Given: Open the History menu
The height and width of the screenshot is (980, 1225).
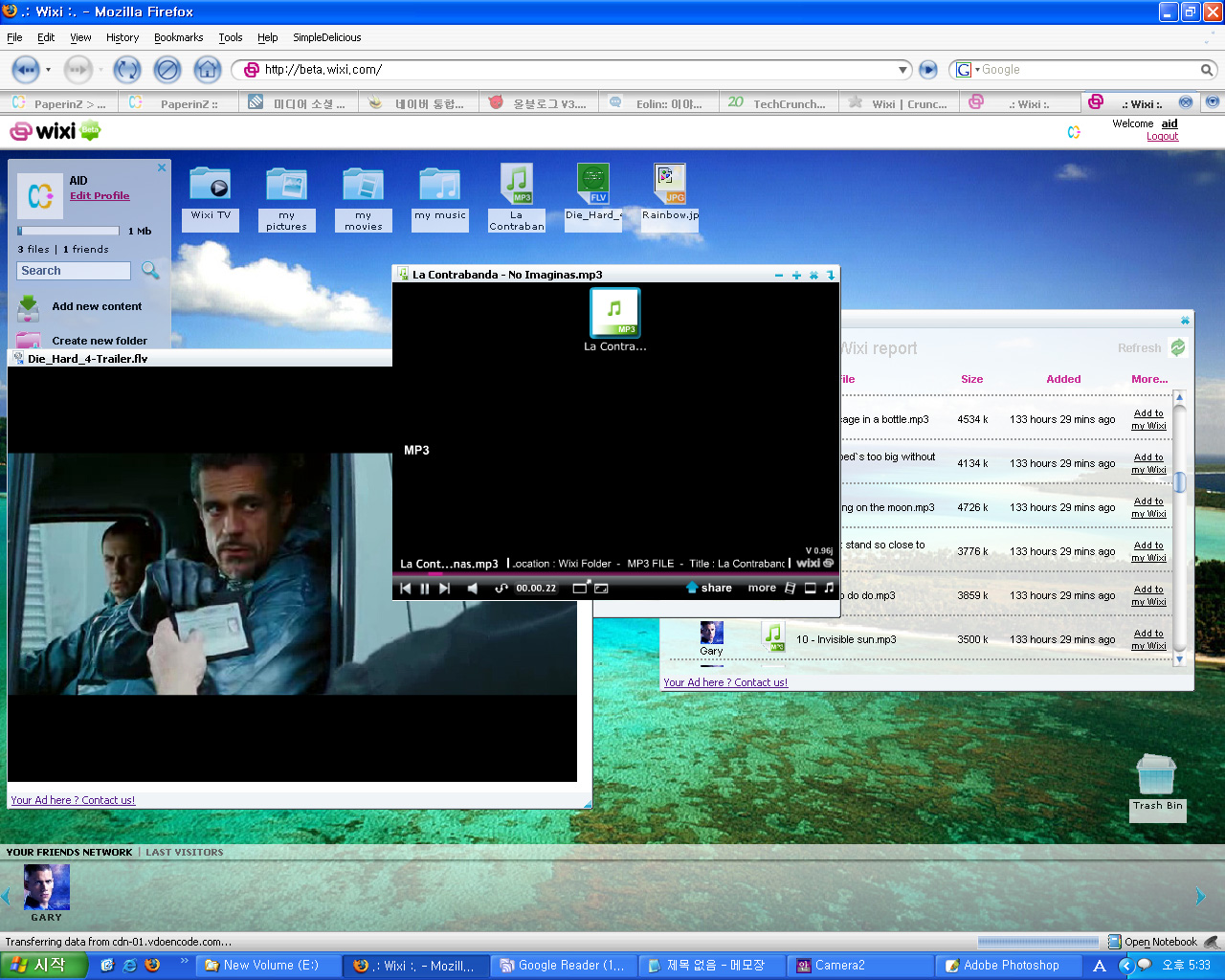Looking at the screenshot, I should (122, 37).
